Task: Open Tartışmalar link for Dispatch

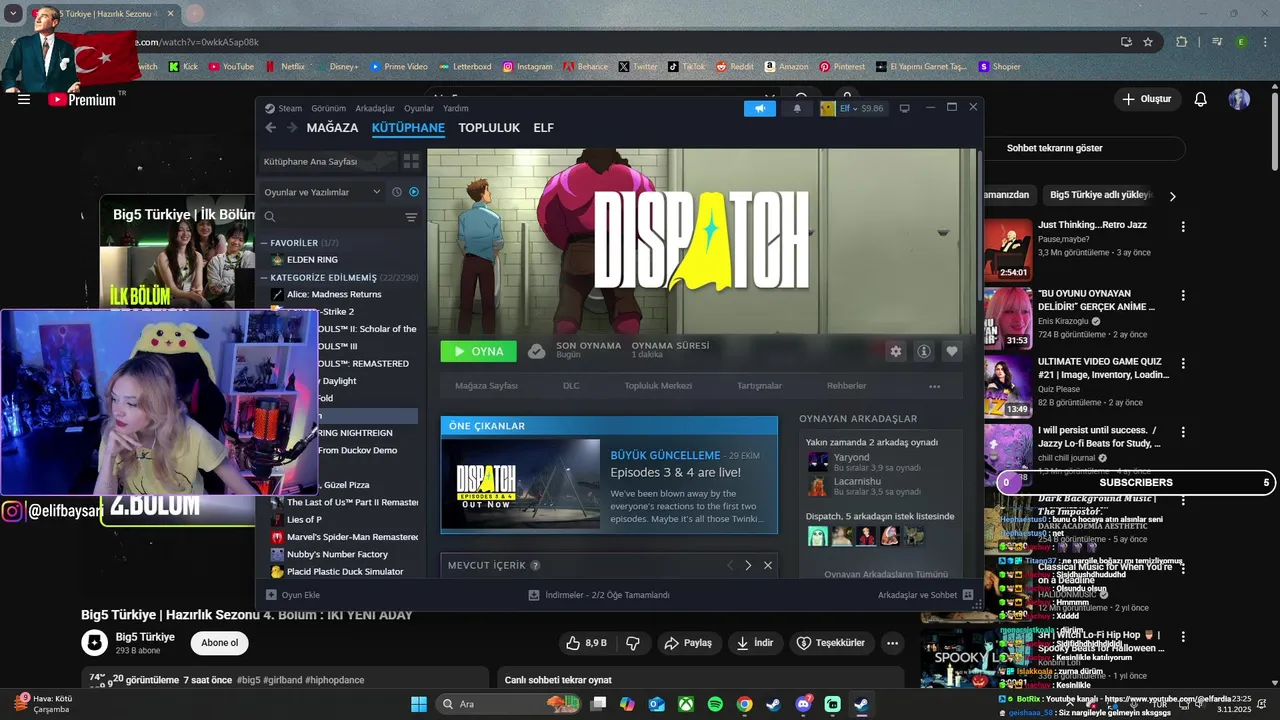Action: 759,386
